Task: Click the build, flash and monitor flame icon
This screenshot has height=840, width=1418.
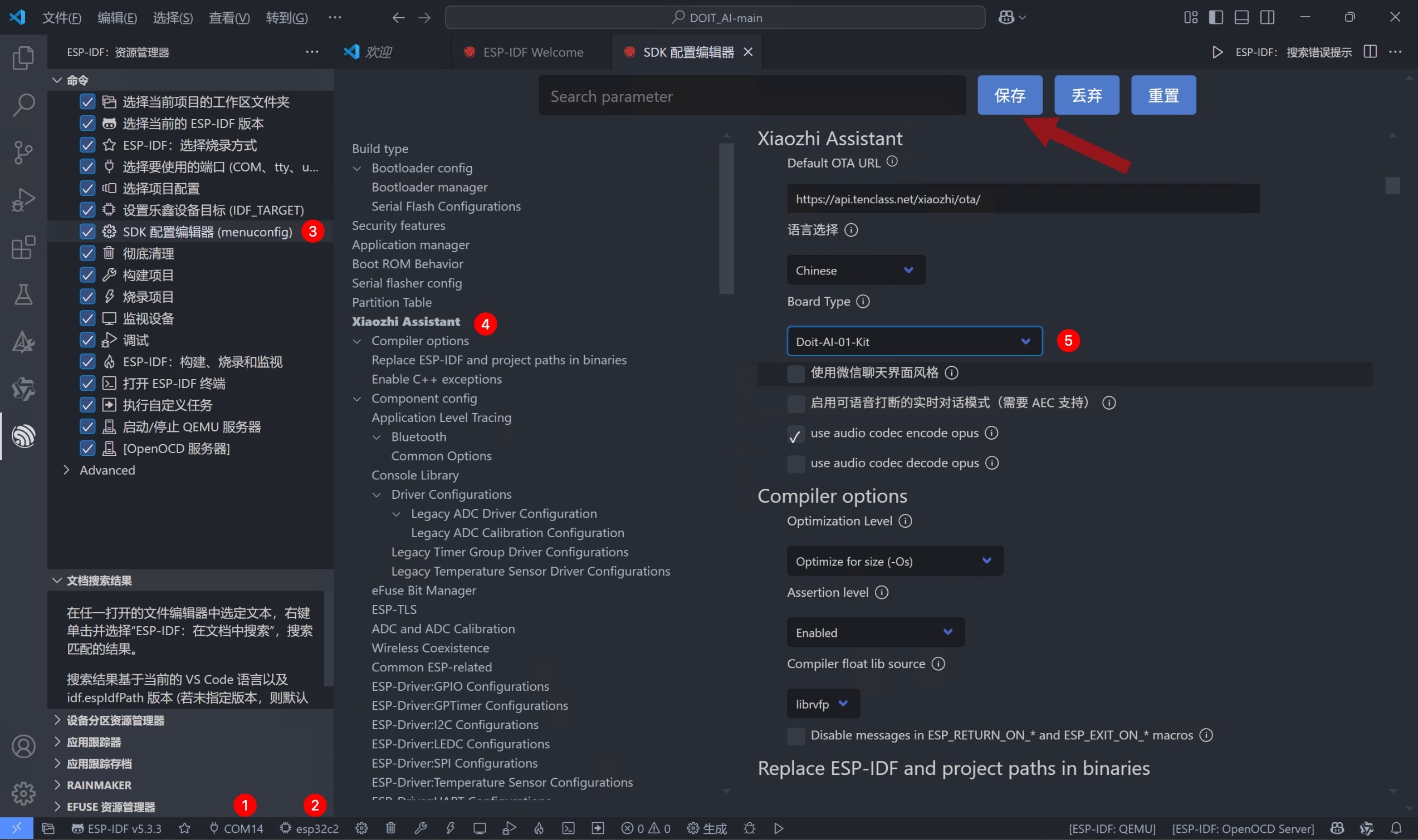Action: pyautogui.click(x=539, y=828)
